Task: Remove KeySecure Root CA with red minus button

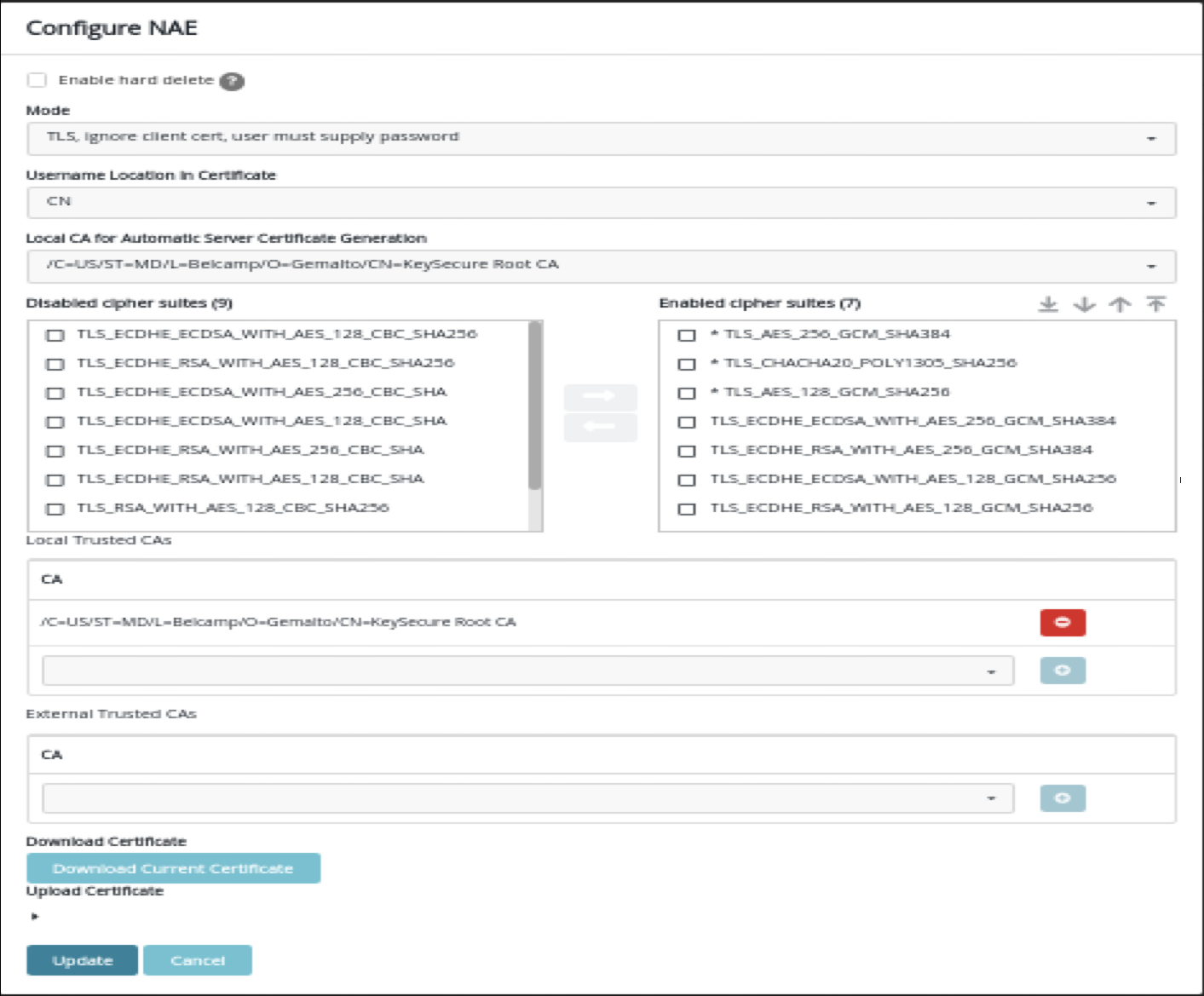Action: pyautogui.click(x=1062, y=623)
